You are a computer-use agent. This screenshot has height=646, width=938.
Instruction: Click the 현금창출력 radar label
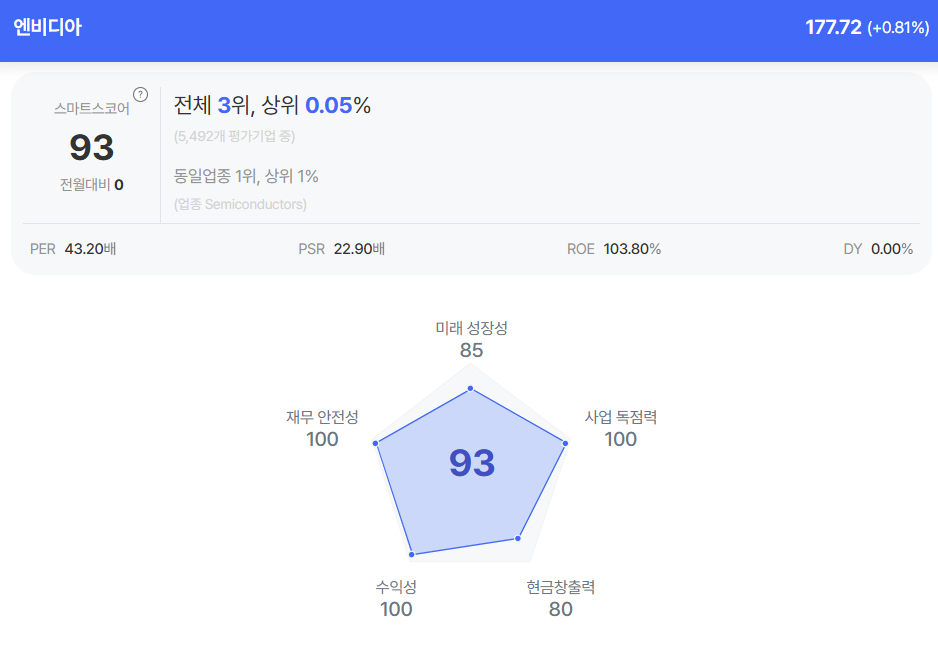pos(560,587)
